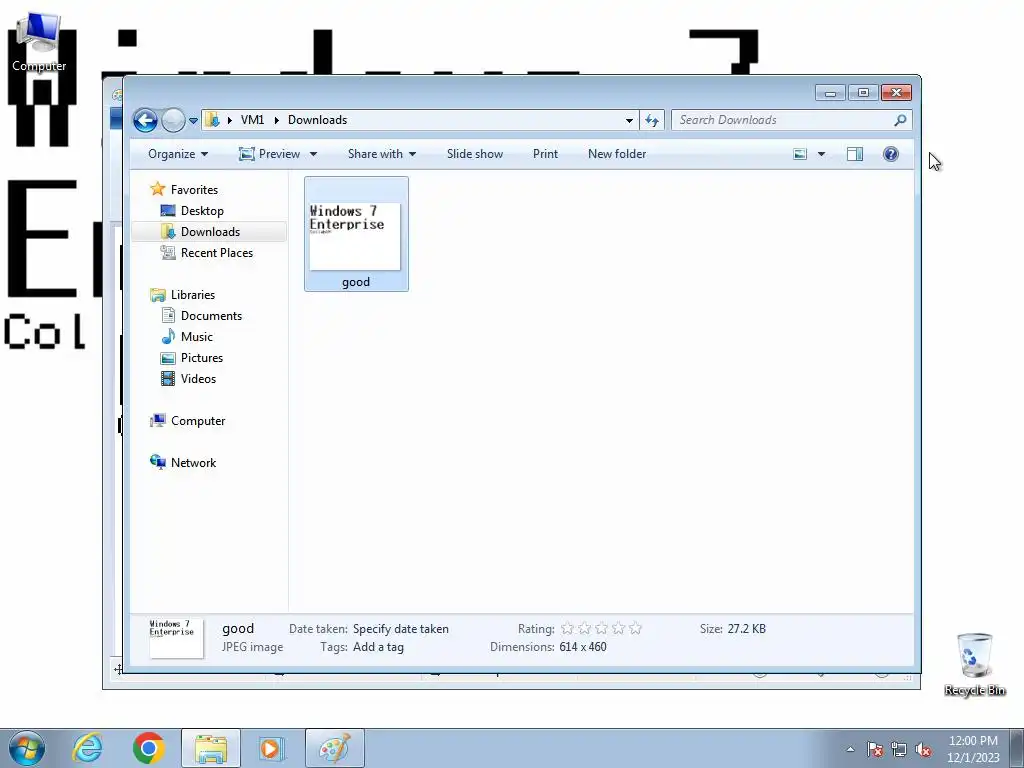The image size is (1024, 768).
Task: Select Downloads in Favorites
Action: (210, 231)
